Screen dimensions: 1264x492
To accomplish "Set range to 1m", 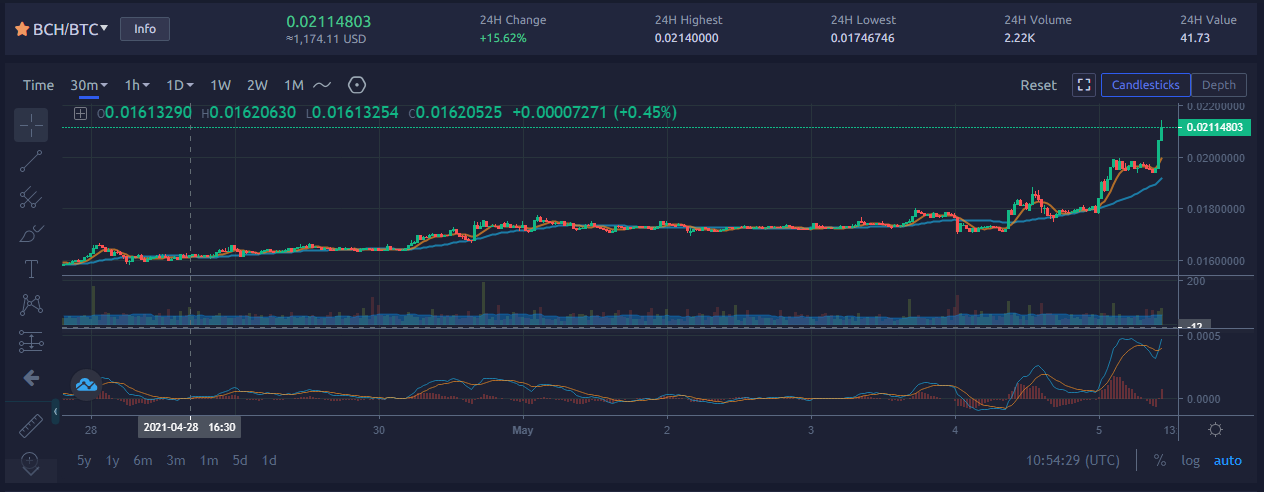I will (x=209, y=461).
